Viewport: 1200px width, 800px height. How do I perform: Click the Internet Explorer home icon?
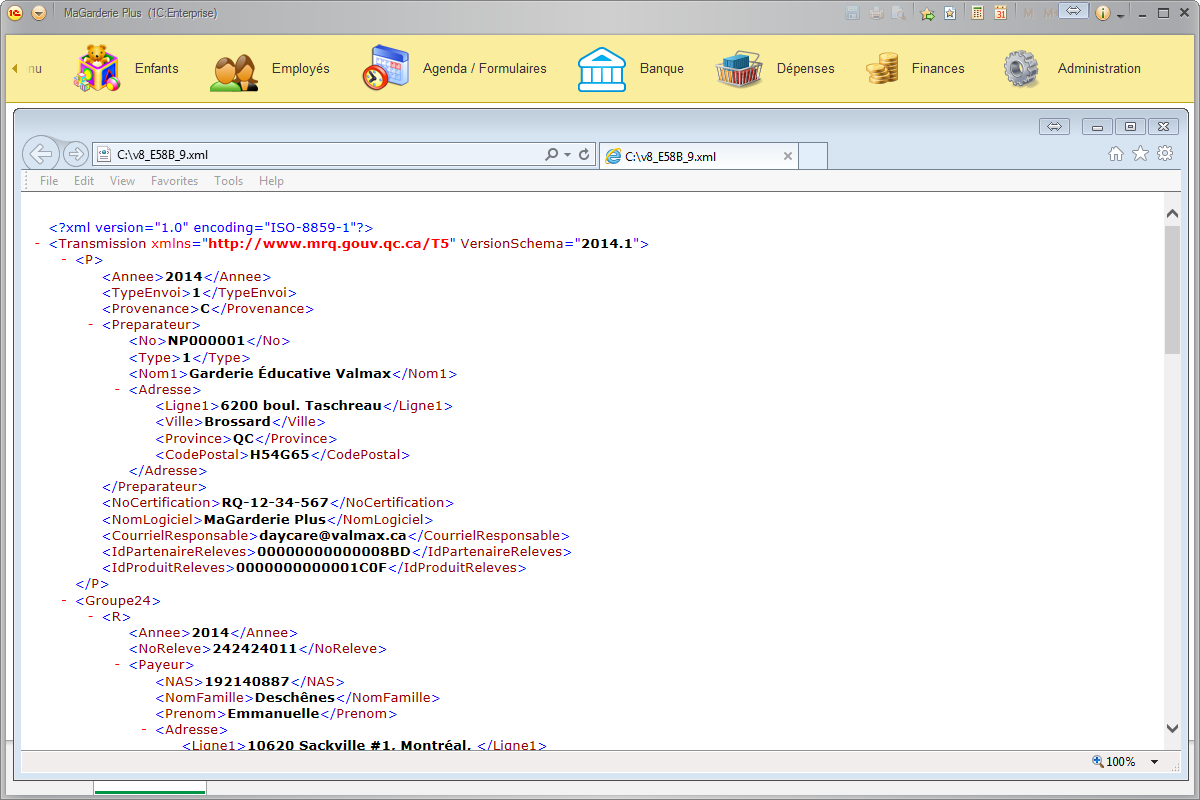[1118, 153]
